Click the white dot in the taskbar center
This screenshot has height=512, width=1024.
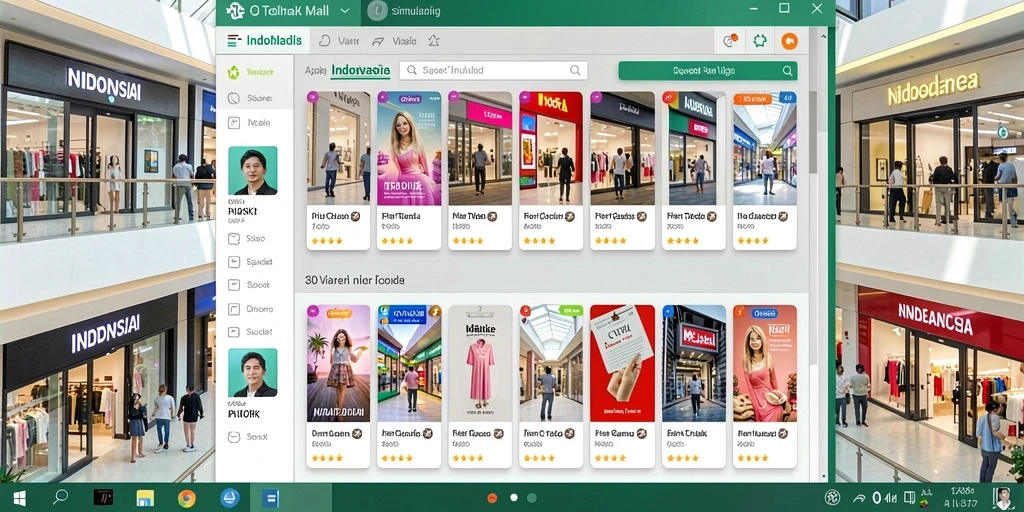(x=514, y=498)
